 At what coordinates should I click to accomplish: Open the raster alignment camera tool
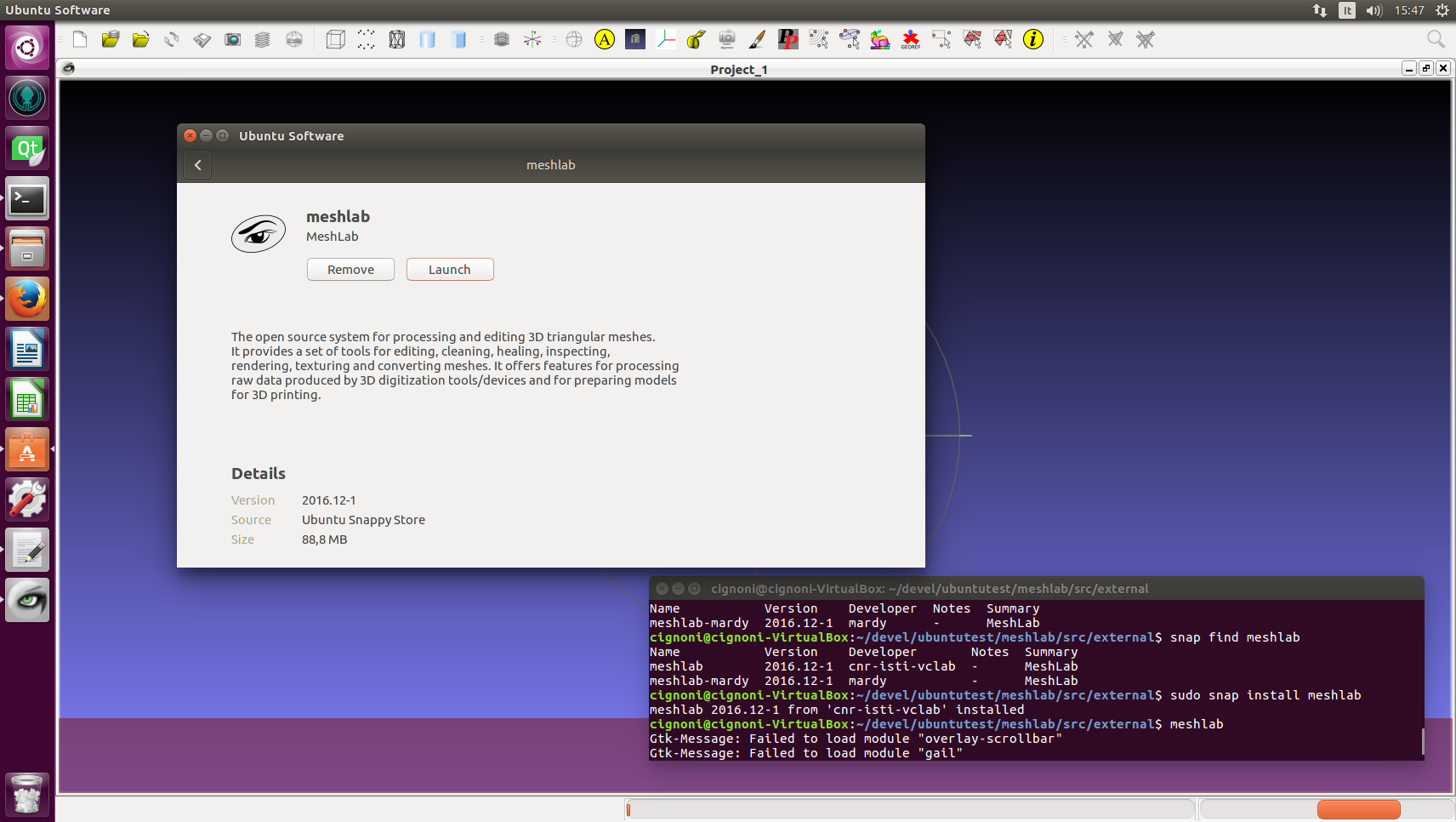pos(727,39)
